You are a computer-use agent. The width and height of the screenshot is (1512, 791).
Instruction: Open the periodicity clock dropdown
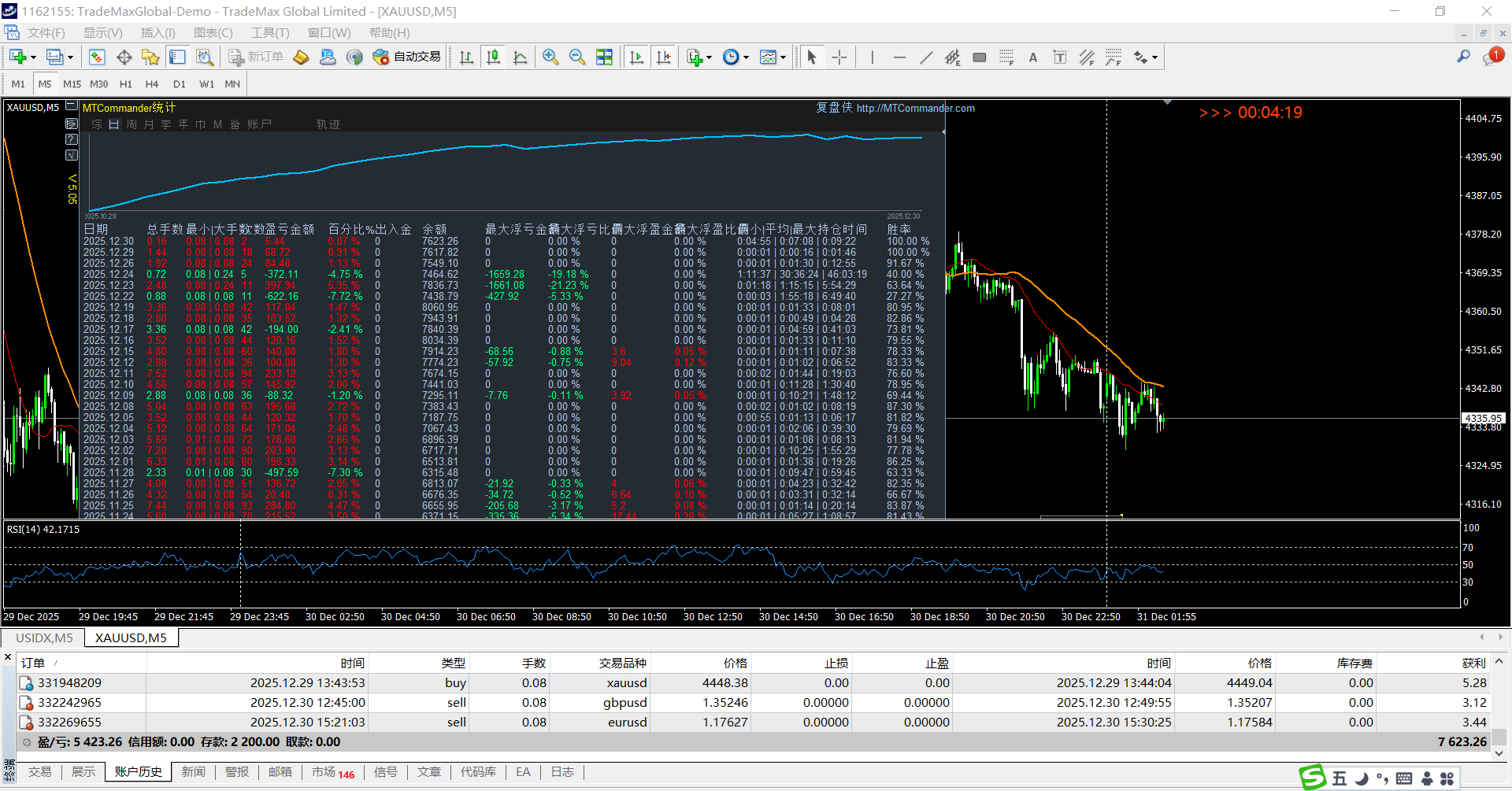click(746, 57)
